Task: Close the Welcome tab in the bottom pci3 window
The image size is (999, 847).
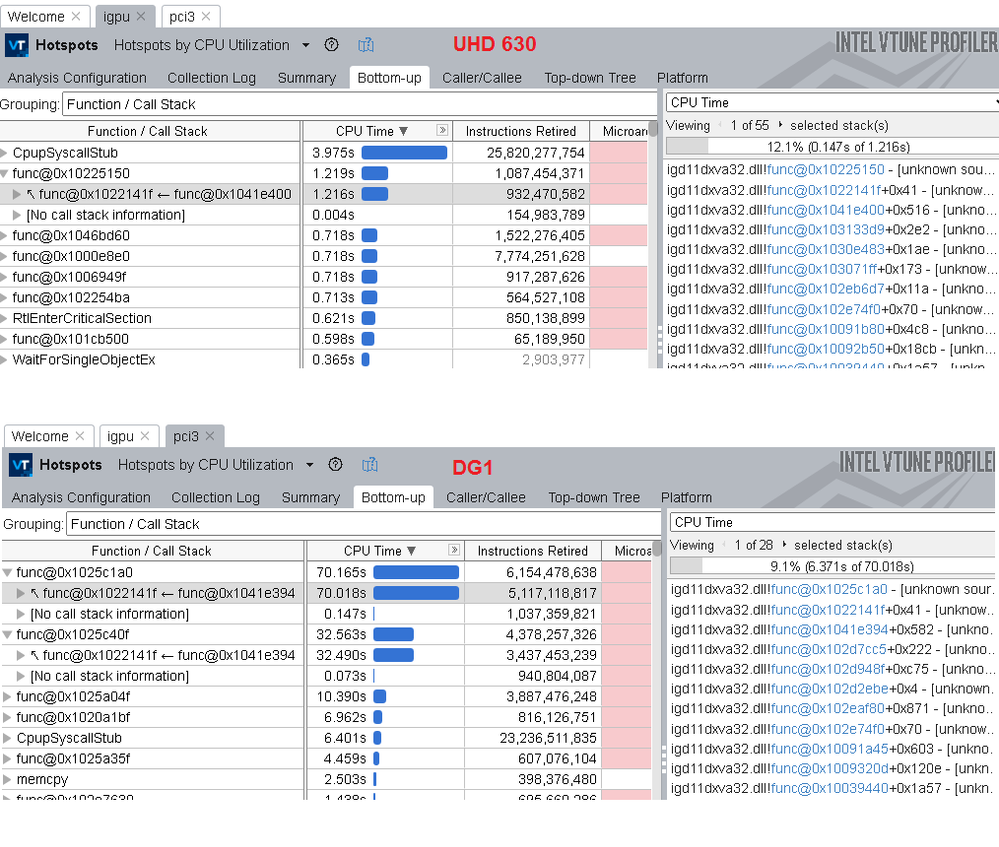Action: tap(80, 436)
